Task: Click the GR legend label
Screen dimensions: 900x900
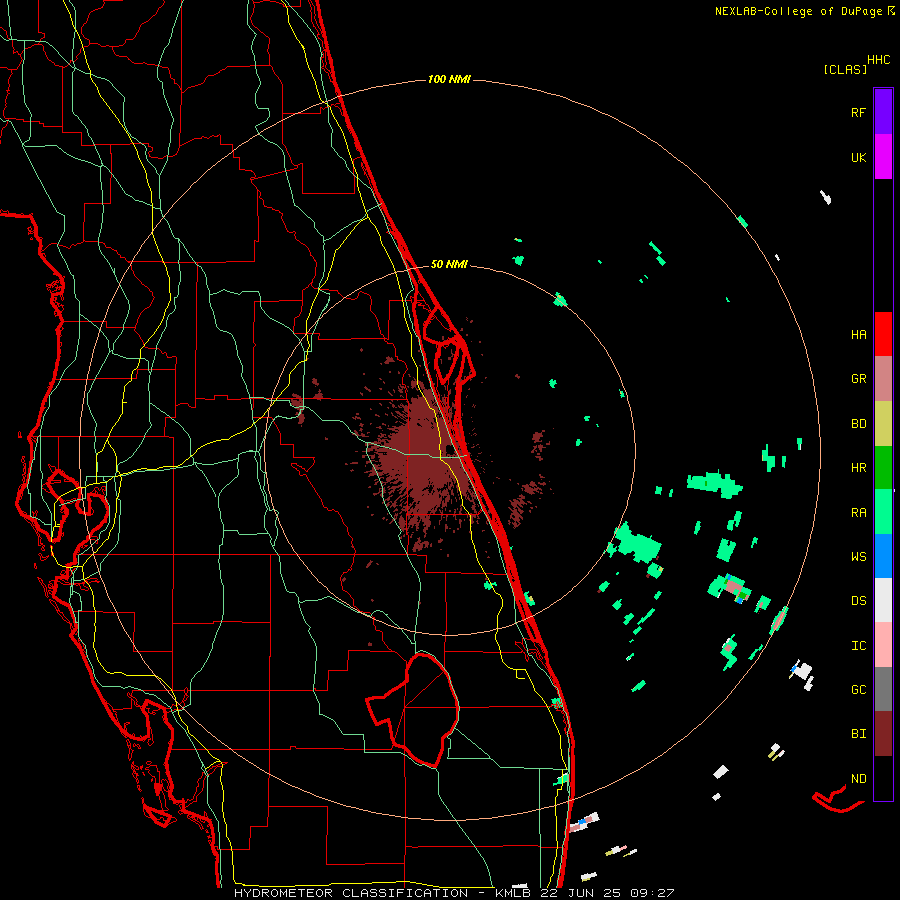Action: [858, 379]
